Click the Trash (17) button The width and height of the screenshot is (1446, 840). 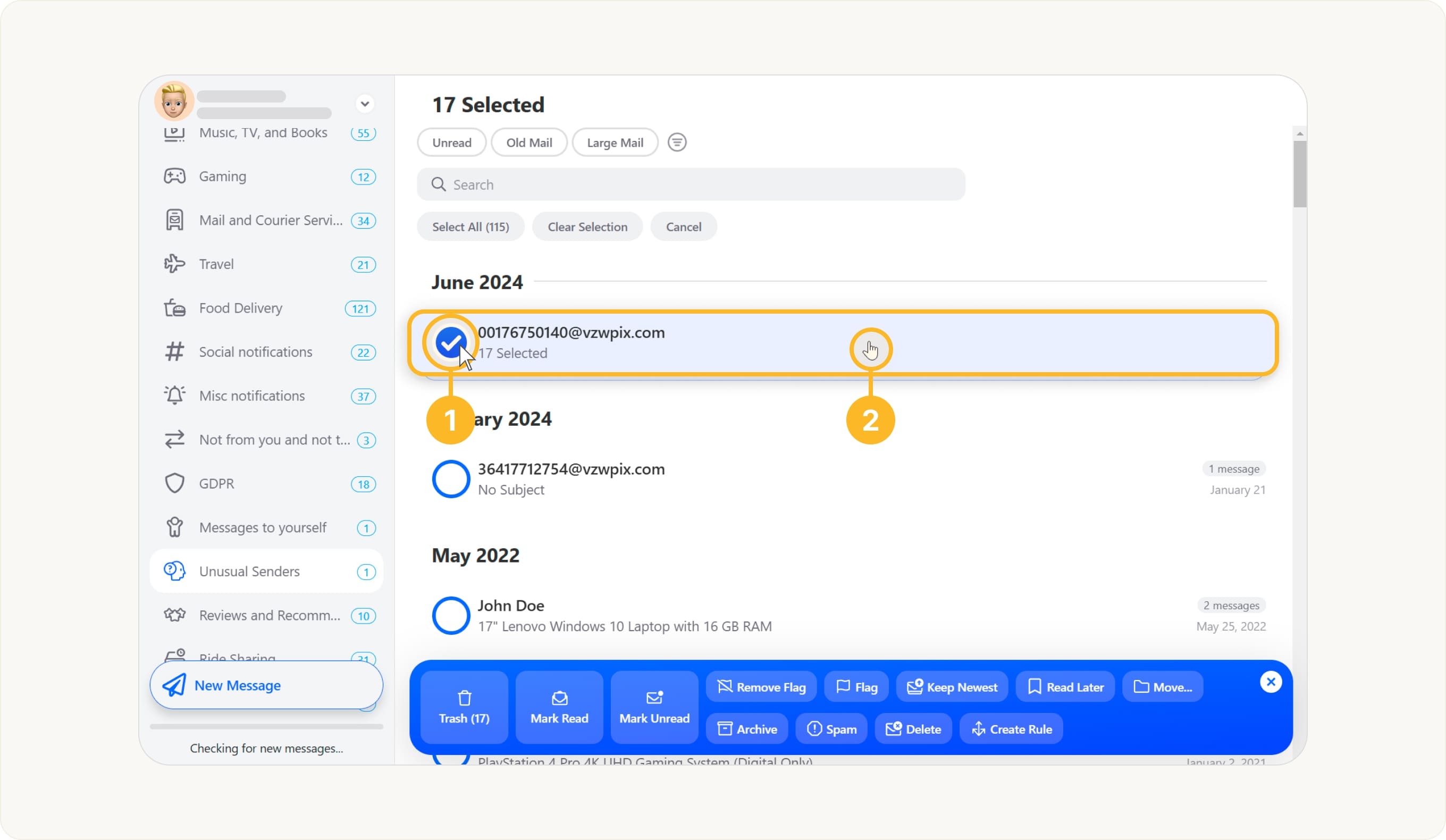(464, 707)
